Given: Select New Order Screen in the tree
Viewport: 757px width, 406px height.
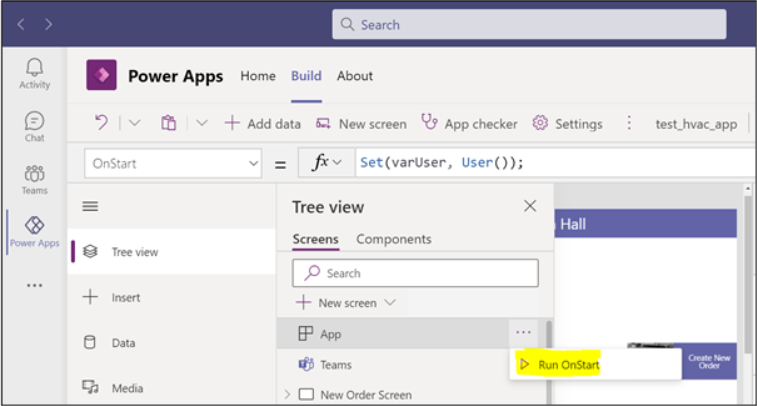Looking at the screenshot, I should click(x=366, y=394).
